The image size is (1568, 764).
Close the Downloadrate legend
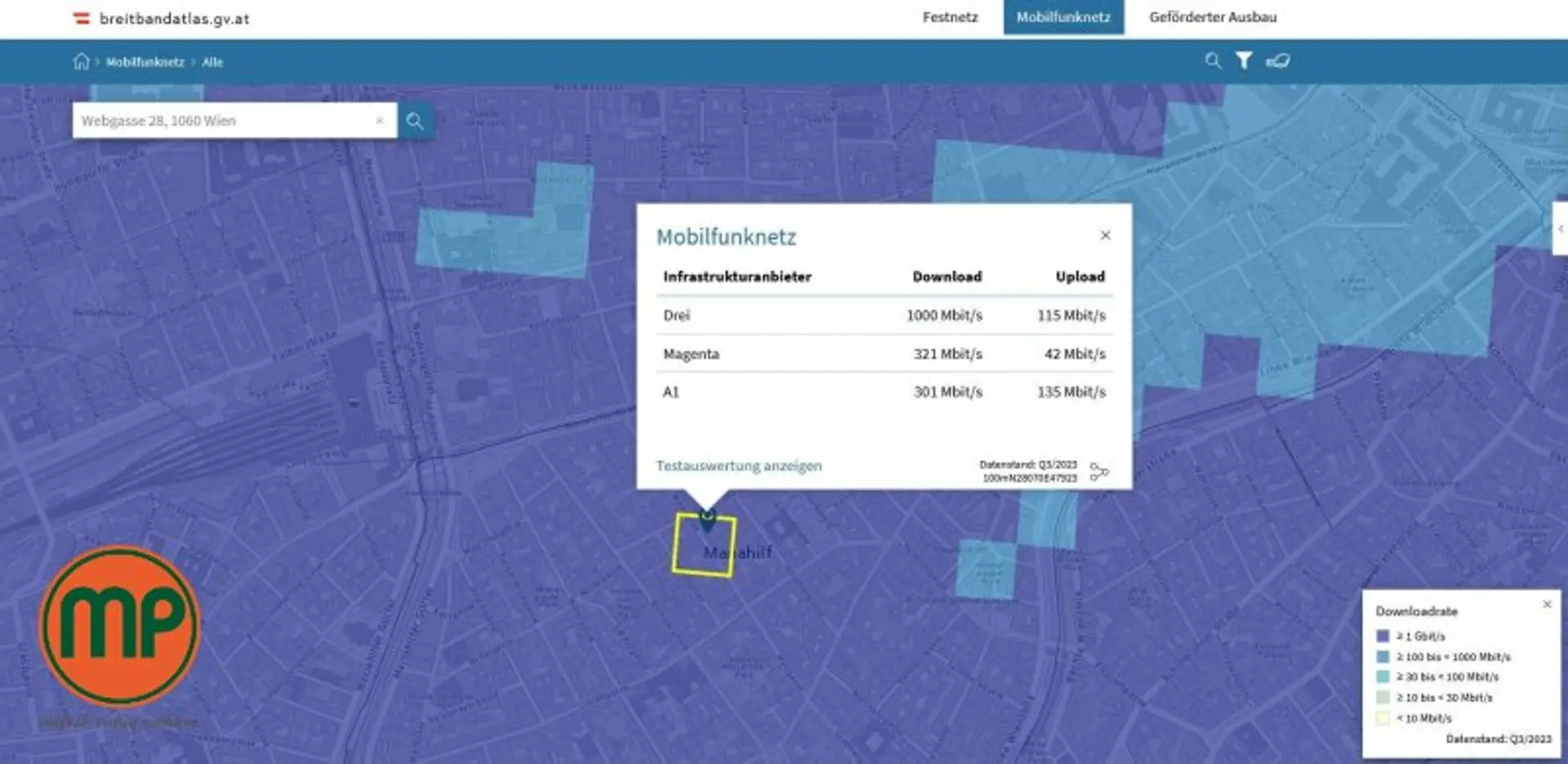pos(1547,604)
